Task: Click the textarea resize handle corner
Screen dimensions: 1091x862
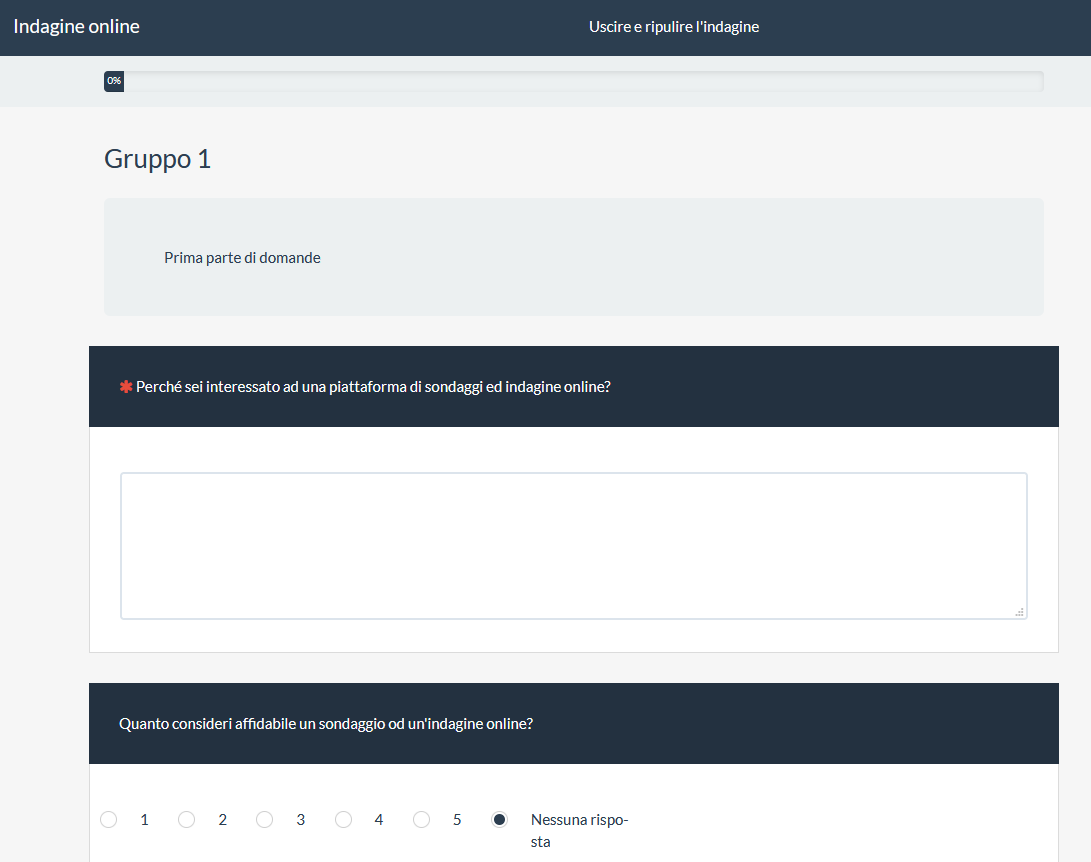Action: pyautogui.click(x=1019, y=612)
